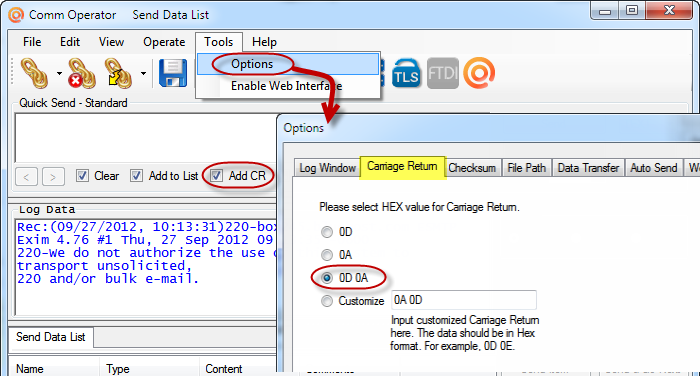Choose Options from the Tools menu
This screenshot has width=700, height=376.
(288, 64)
